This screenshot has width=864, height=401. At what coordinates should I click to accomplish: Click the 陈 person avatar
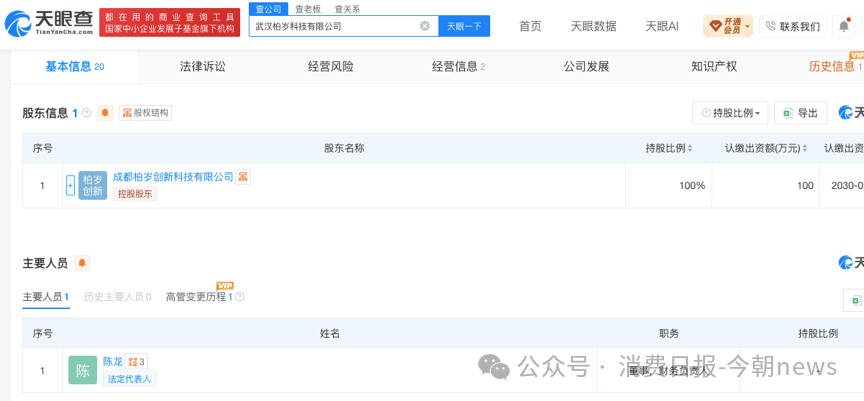83,370
